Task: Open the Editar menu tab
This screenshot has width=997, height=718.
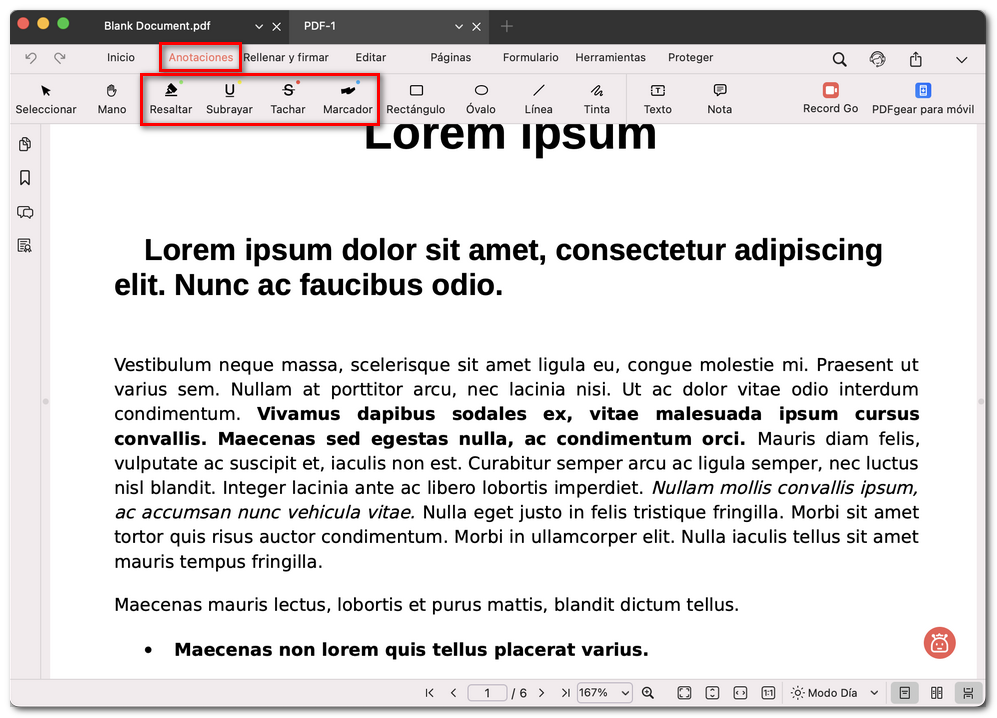Action: coord(371,58)
